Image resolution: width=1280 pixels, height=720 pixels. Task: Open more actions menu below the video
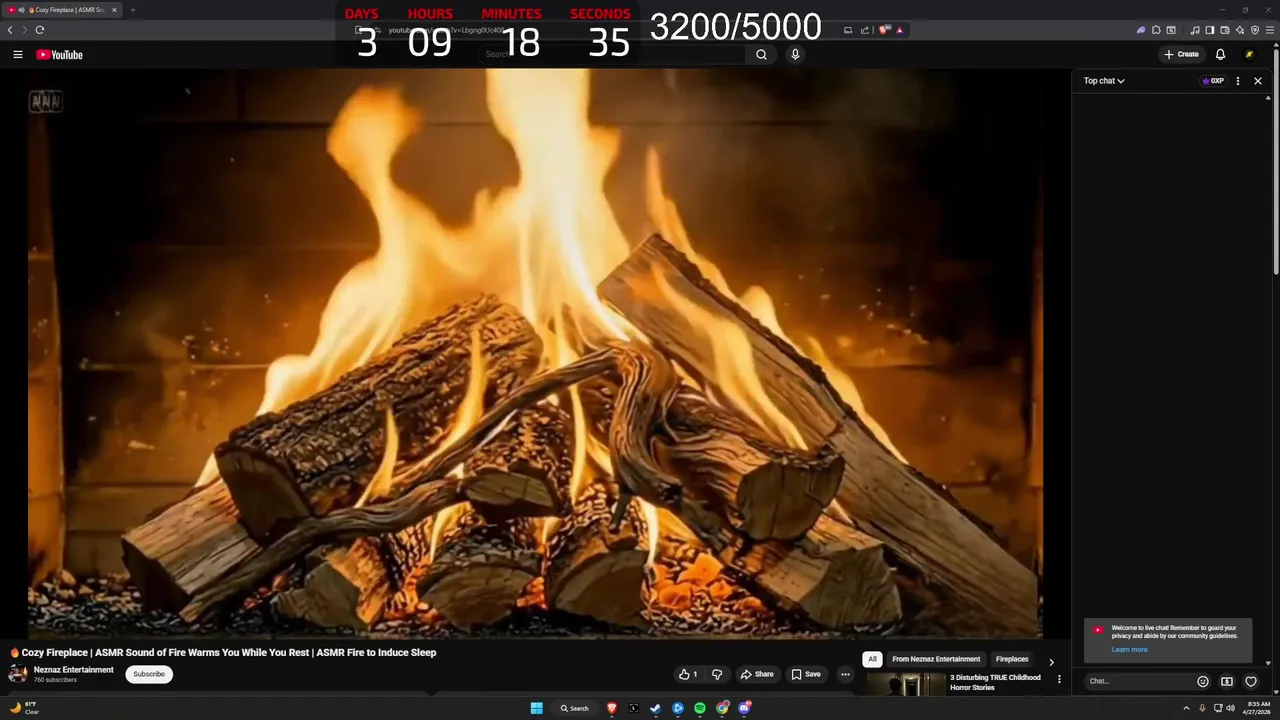(845, 674)
